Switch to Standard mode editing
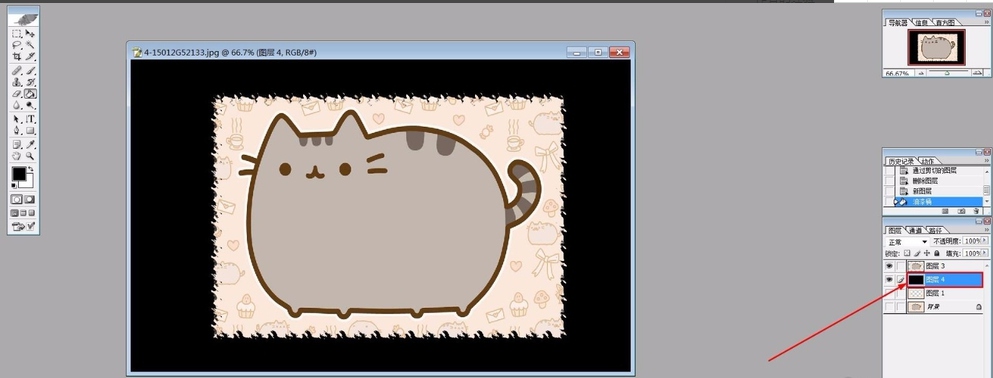This screenshot has height=378, width=993. pos(17,199)
